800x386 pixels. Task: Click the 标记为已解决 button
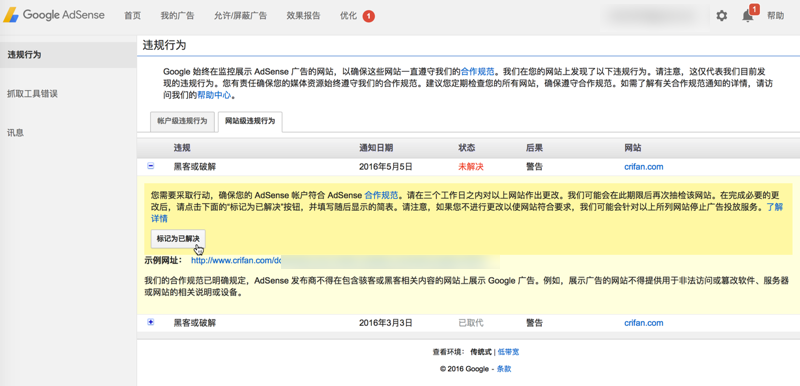178,238
